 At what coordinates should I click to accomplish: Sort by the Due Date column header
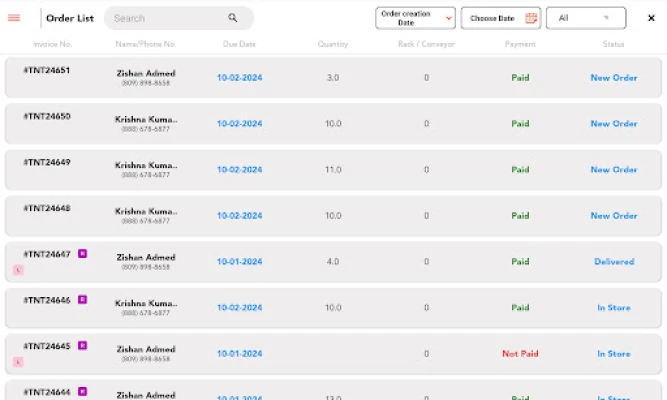(x=239, y=45)
